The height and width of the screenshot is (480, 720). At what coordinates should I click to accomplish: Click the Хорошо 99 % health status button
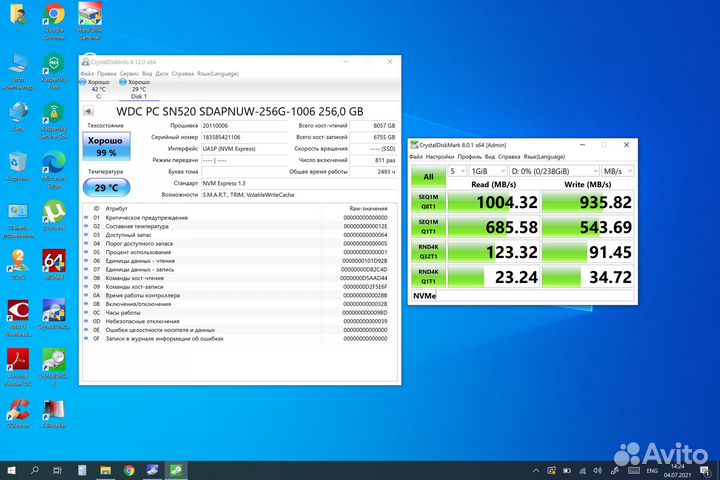(x=106, y=146)
